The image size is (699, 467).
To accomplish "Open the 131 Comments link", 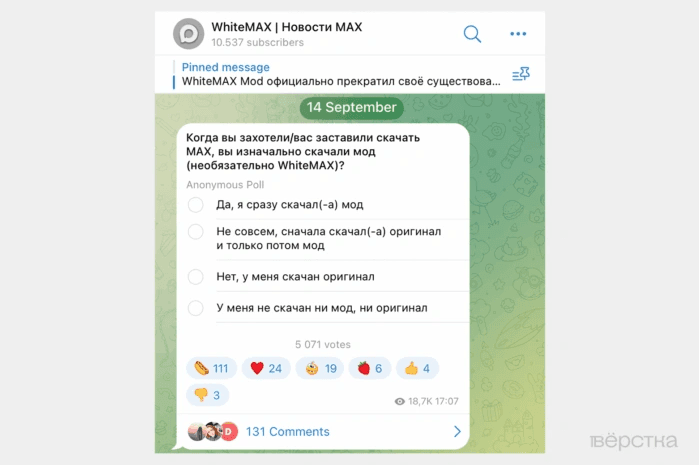I will 288,432.
